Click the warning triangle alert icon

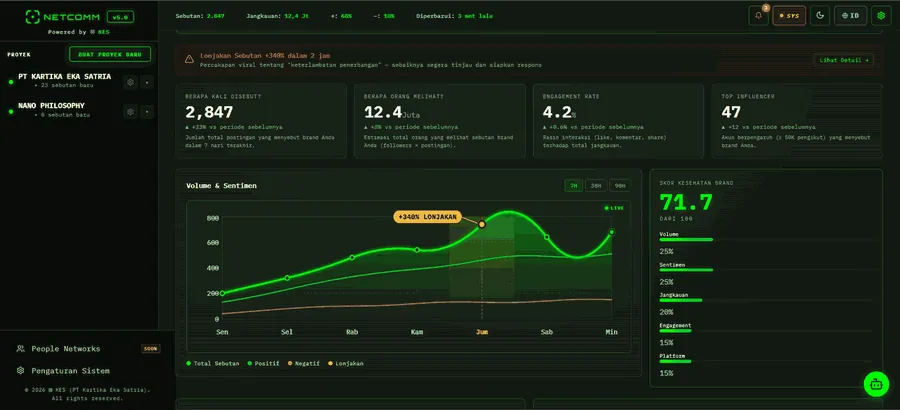[x=189, y=59]
